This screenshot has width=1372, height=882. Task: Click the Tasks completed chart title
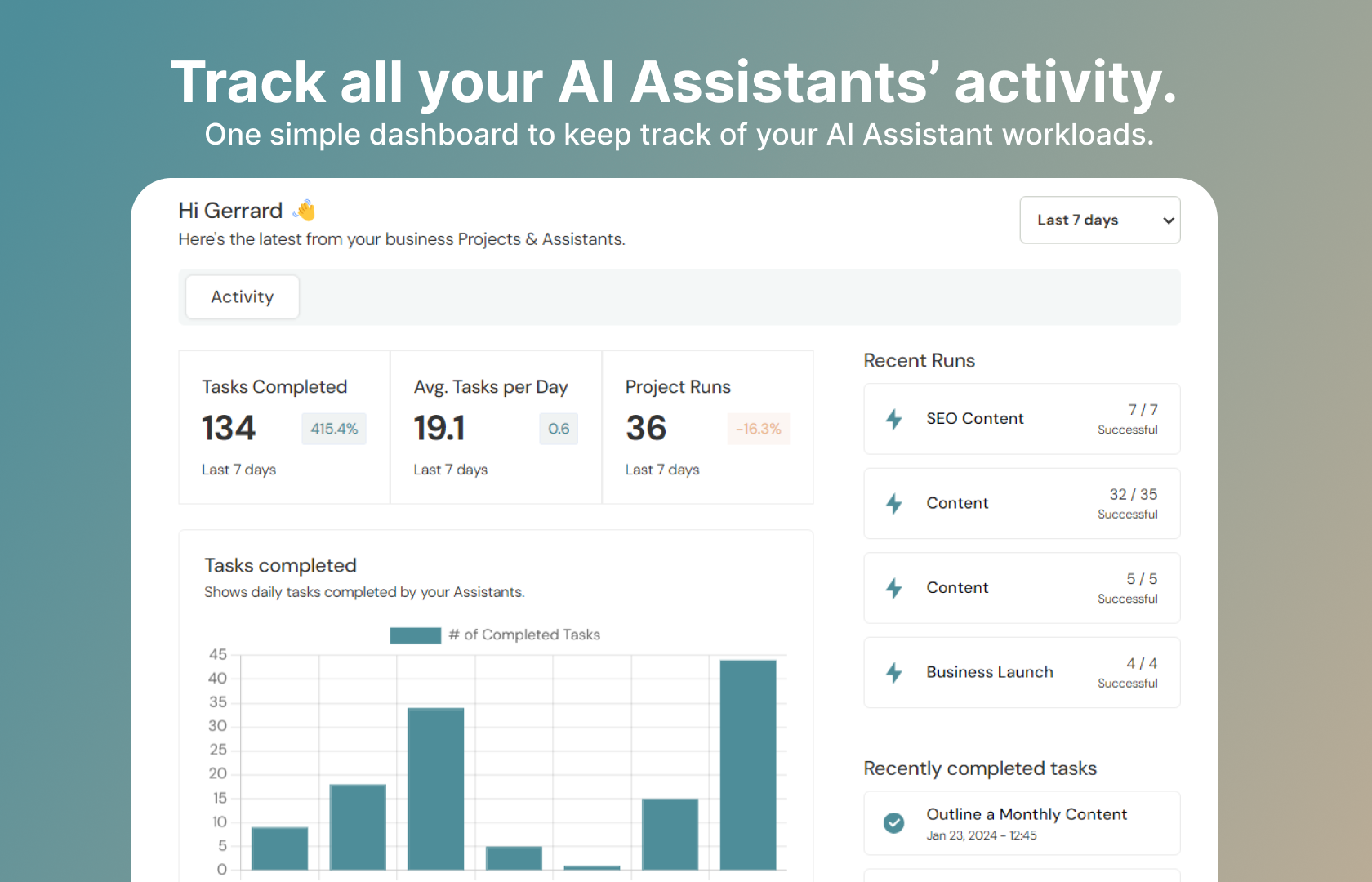pyautogui.click(x=280, y=565)
